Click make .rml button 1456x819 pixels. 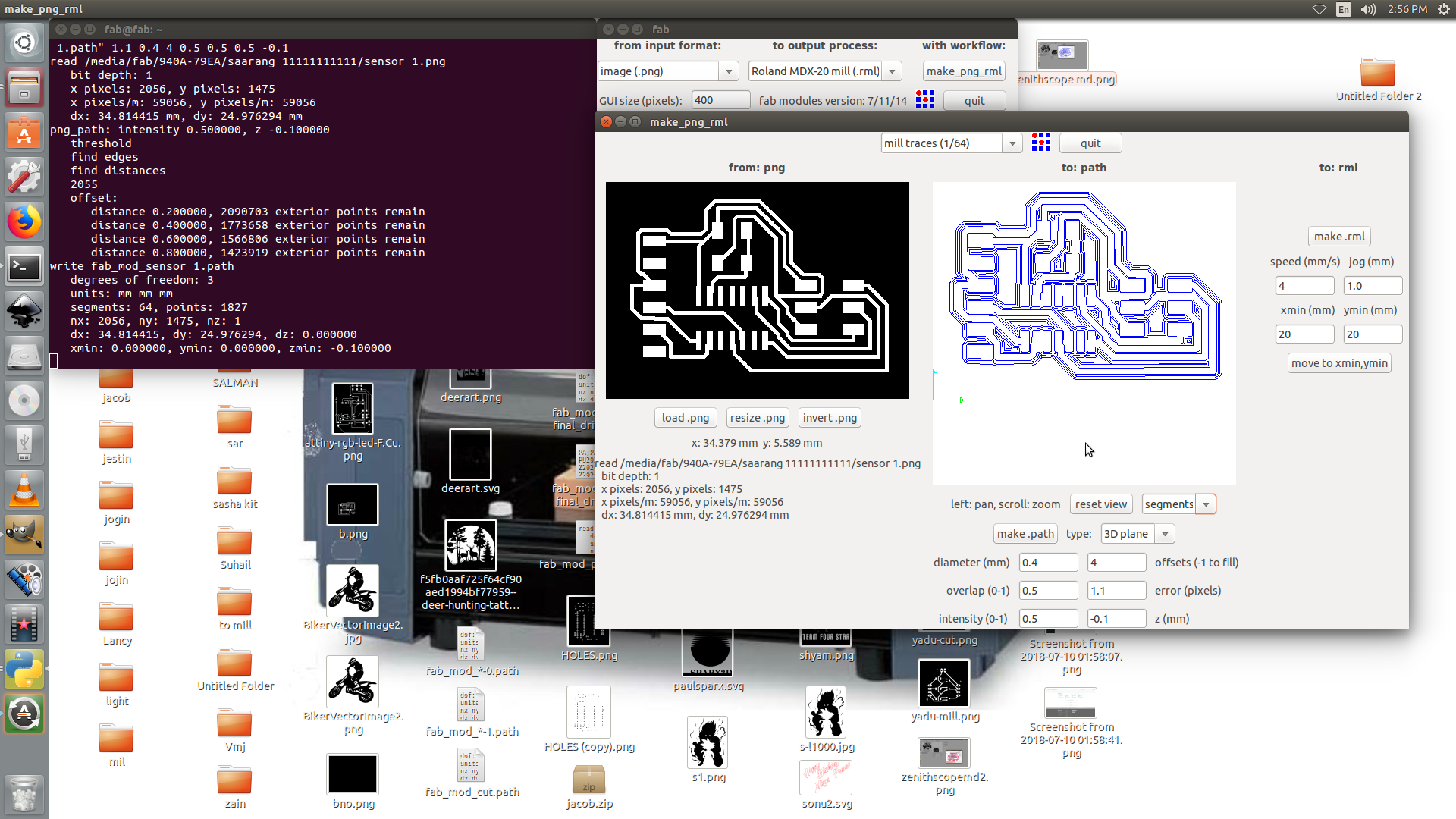(x=1339, y=237)
